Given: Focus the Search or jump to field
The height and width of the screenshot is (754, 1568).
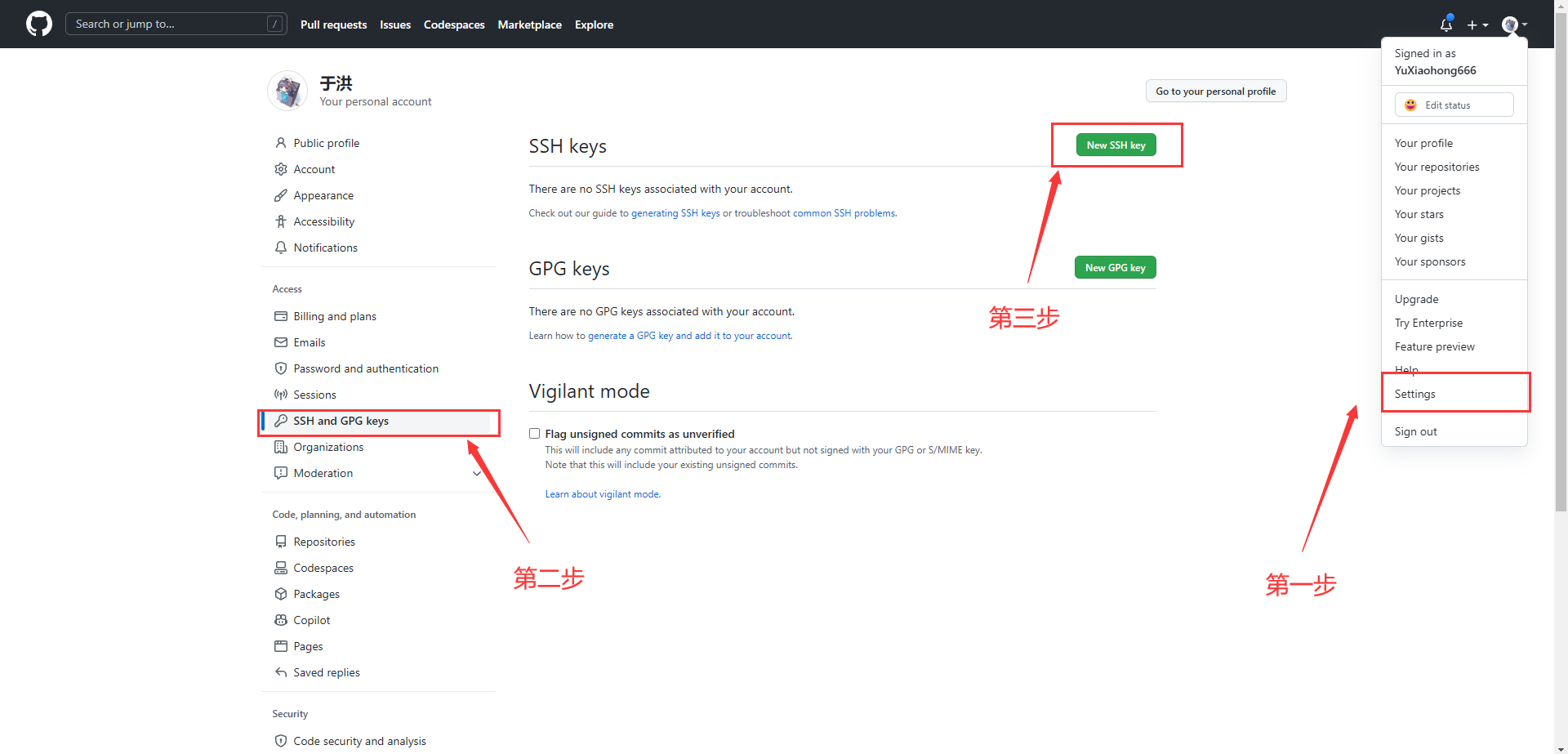Looking at the screenshot, I should [x=176, y=24].
